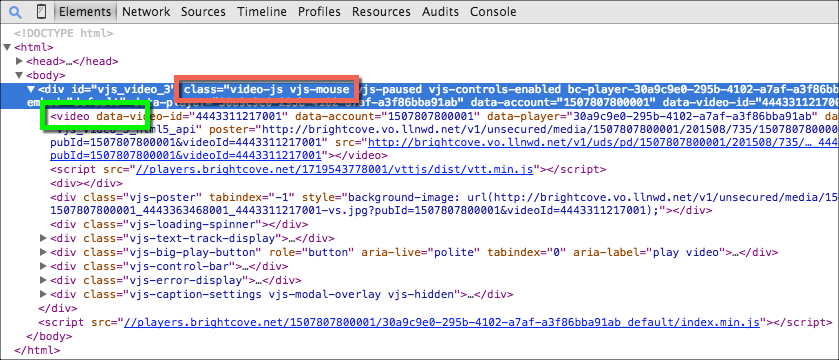This screenshot has width=839, height=360.
Task: Expand the vjs-control-bar div
Action: coord(44,266)
